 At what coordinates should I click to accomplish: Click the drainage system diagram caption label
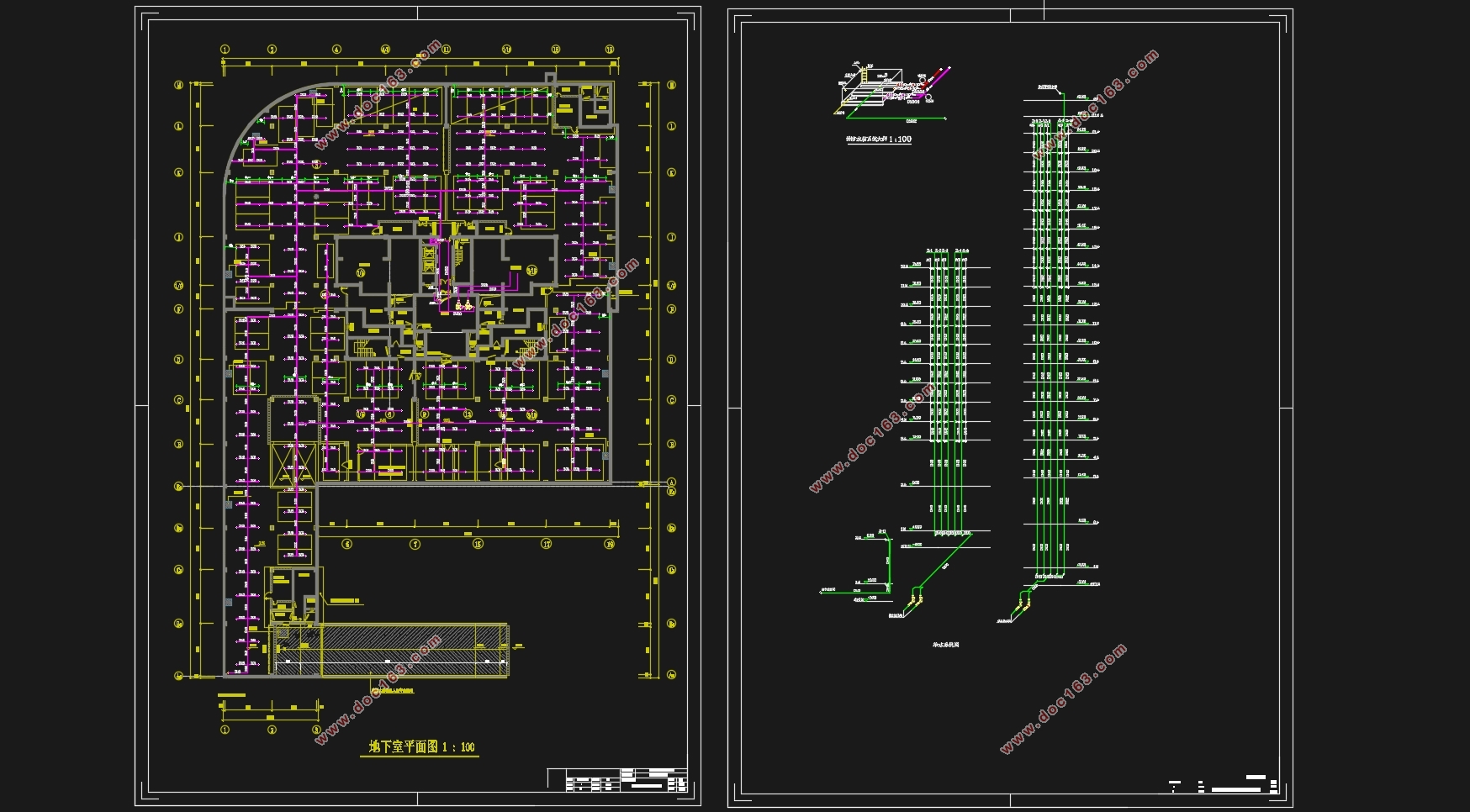pyautogui.click(x=946, y=645)
